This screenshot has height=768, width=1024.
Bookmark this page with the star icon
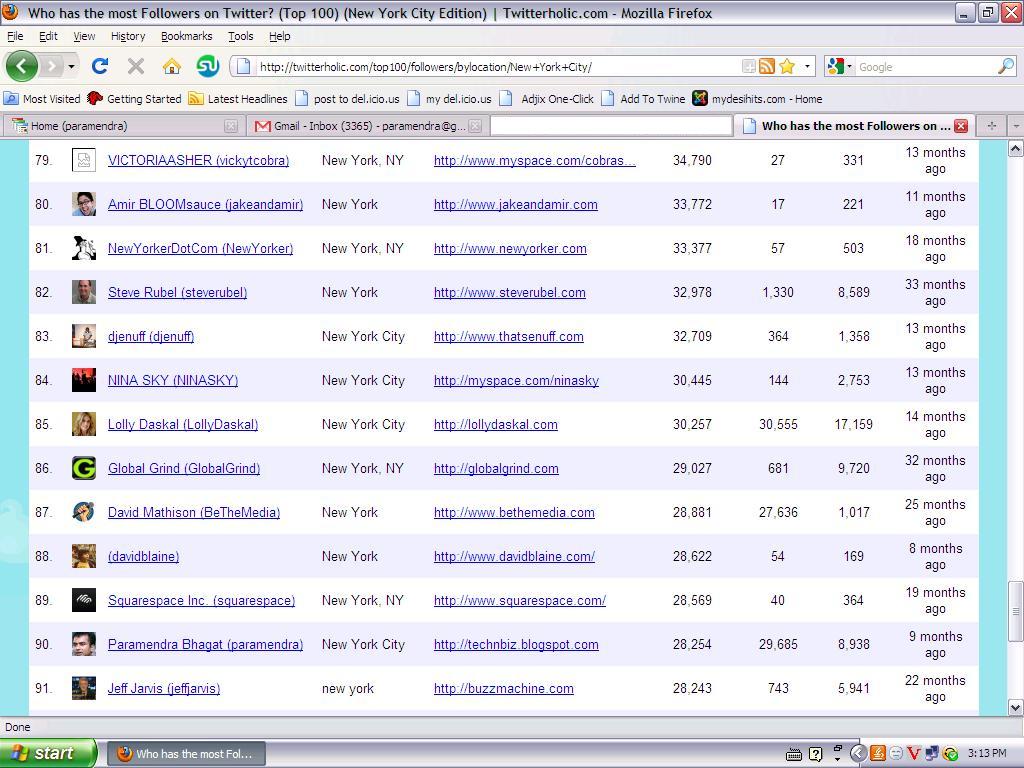(787, 66)
